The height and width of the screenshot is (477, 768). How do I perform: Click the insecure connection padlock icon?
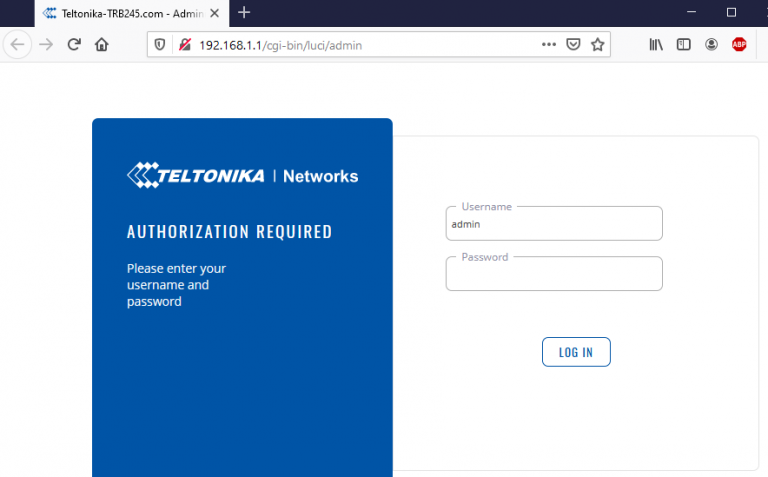click(185, 45)
